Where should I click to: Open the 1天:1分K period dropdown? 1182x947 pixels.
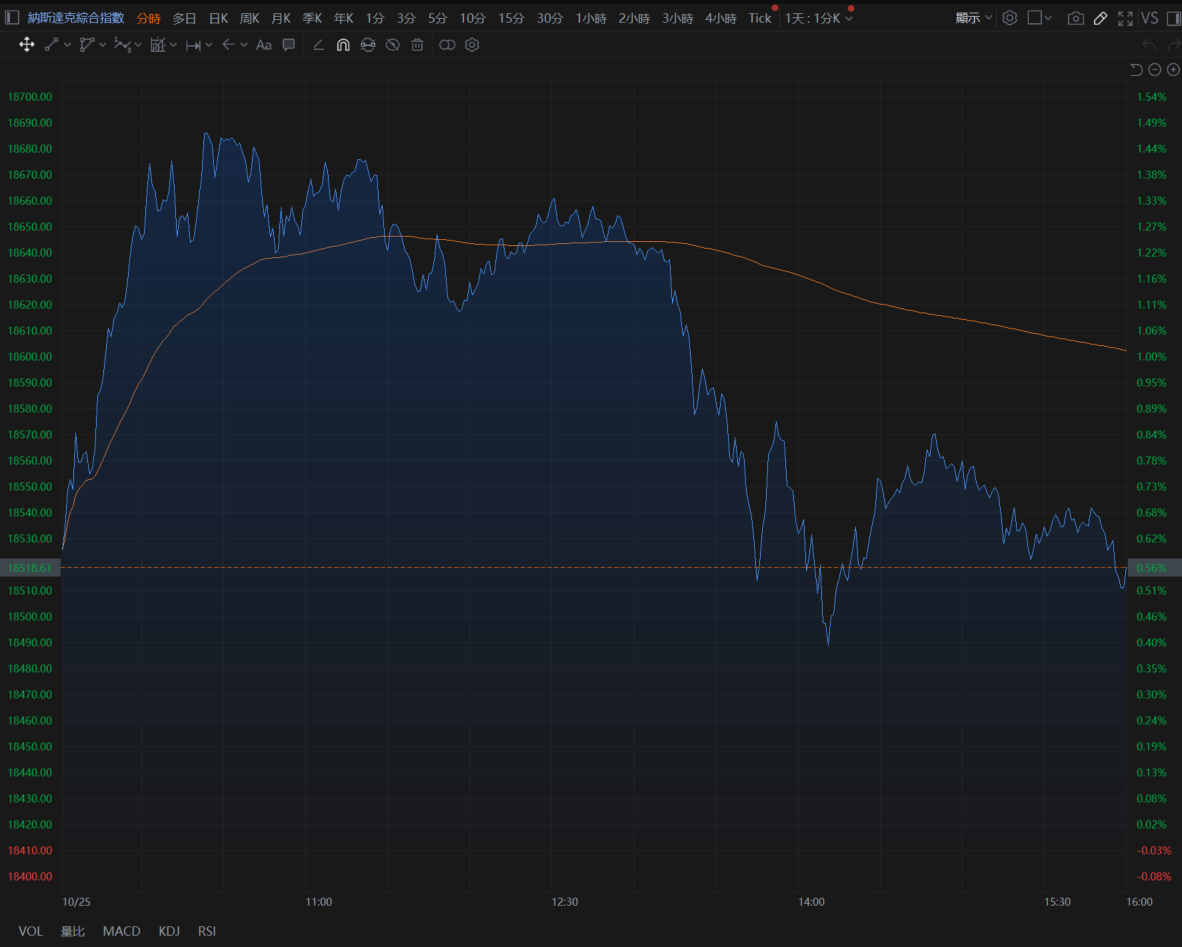tap(819, 17)
